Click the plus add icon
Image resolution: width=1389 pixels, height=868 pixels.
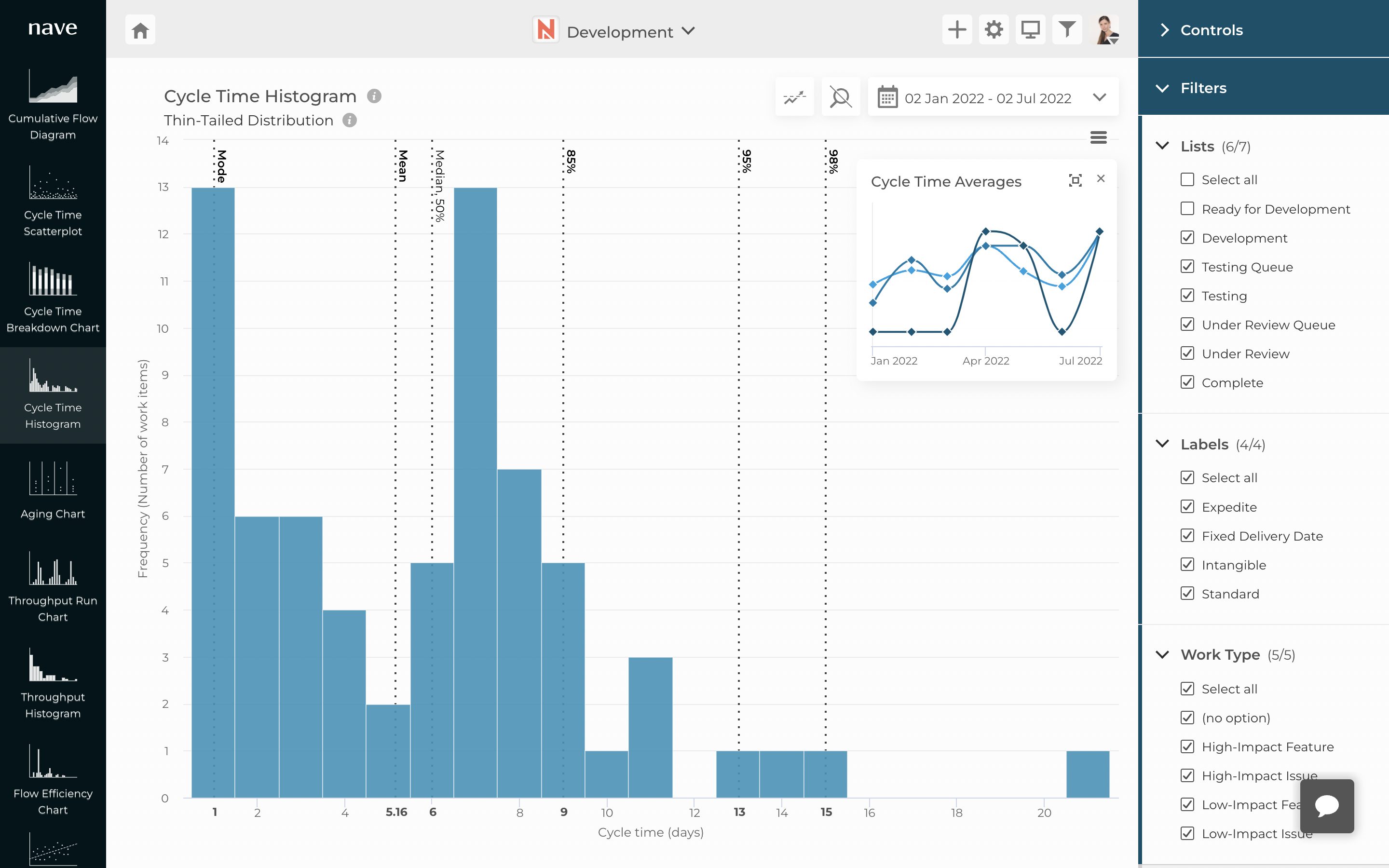click(957, 30)
